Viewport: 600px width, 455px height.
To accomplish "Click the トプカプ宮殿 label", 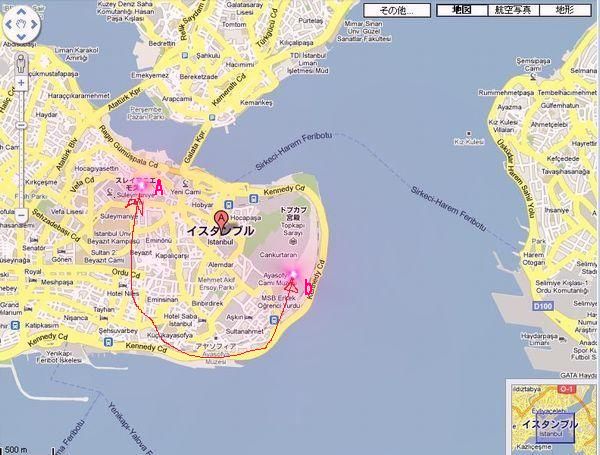I will tap(293, 213).
